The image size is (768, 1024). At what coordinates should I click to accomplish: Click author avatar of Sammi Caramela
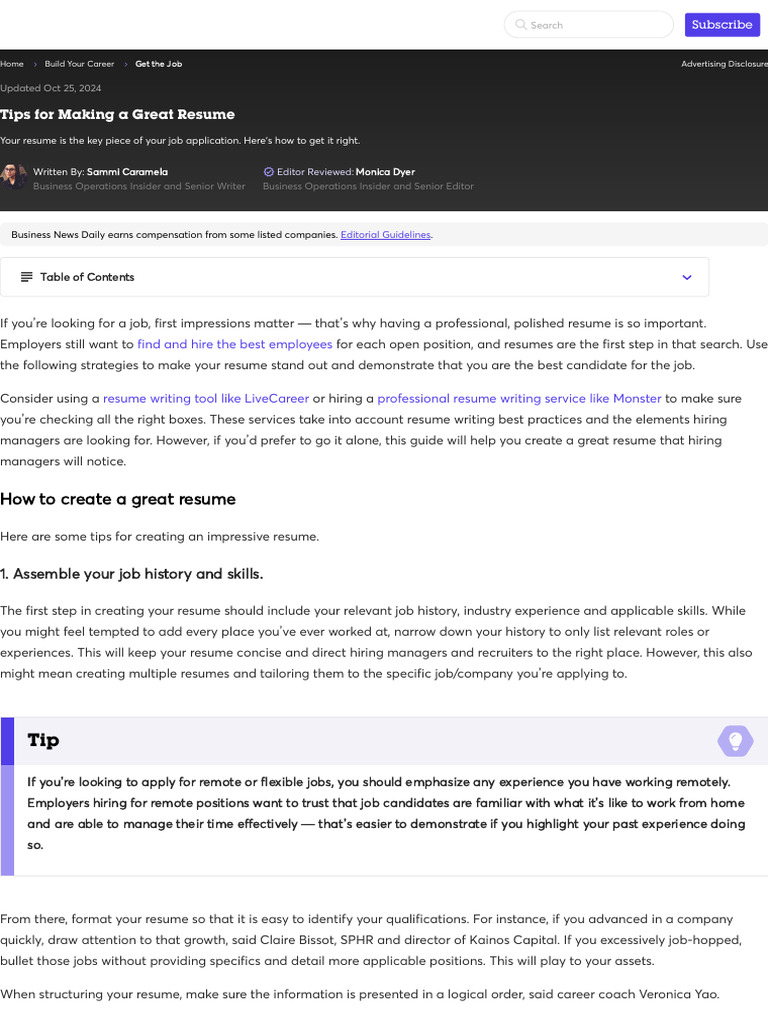coord(12,177)
